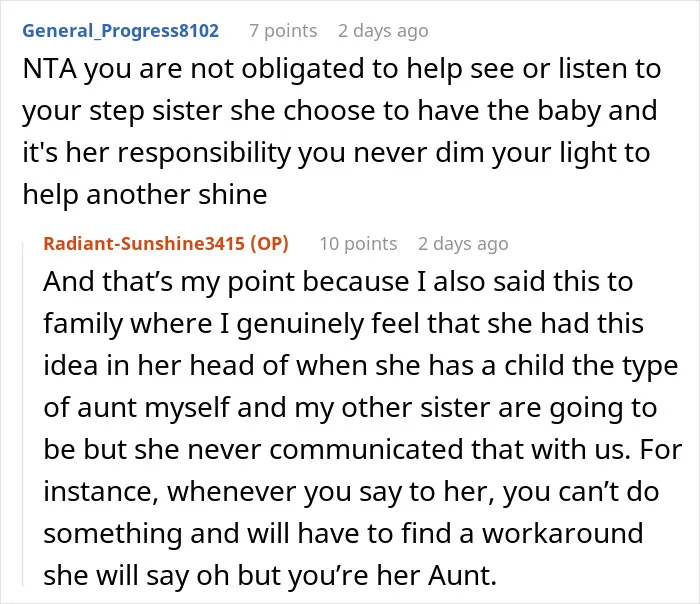
Task: Click the word 'responsibility' in top comment
Action: point(204,153)
